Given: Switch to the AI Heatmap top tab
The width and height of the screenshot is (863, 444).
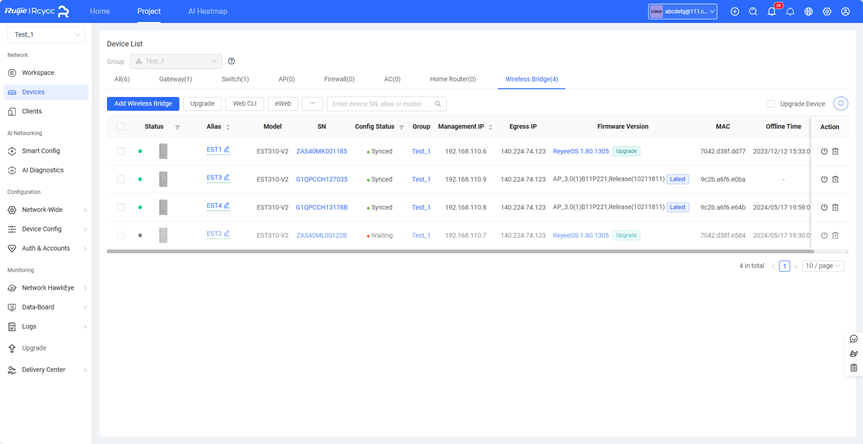Looking at the screenshot, I should (x=207, y=11).
